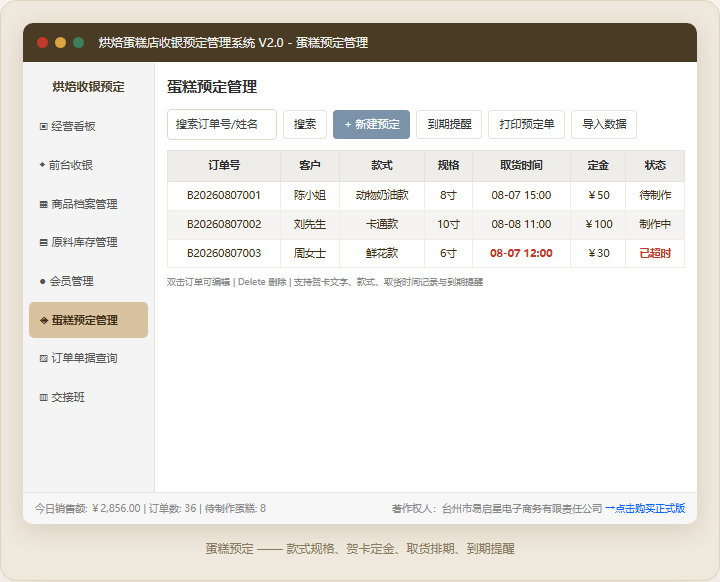Click the red 已超时 status cell
Viewport: 720px width, 582px height.
655,254
